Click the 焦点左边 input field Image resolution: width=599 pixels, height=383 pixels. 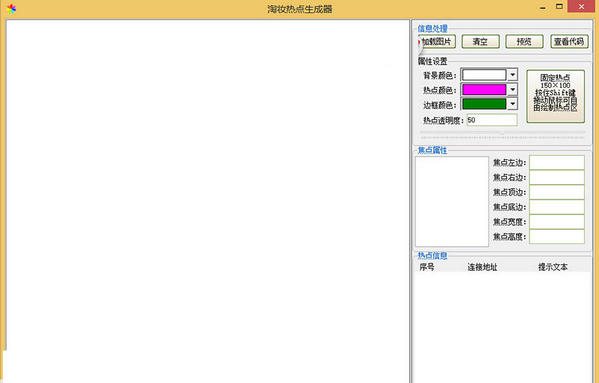pos(557,163)
